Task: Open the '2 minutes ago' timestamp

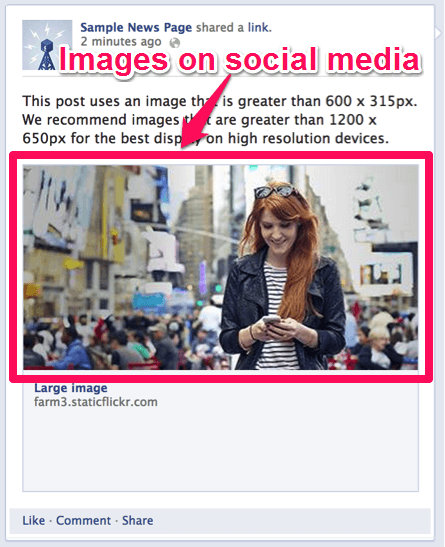Action: (x=121, y=42)
